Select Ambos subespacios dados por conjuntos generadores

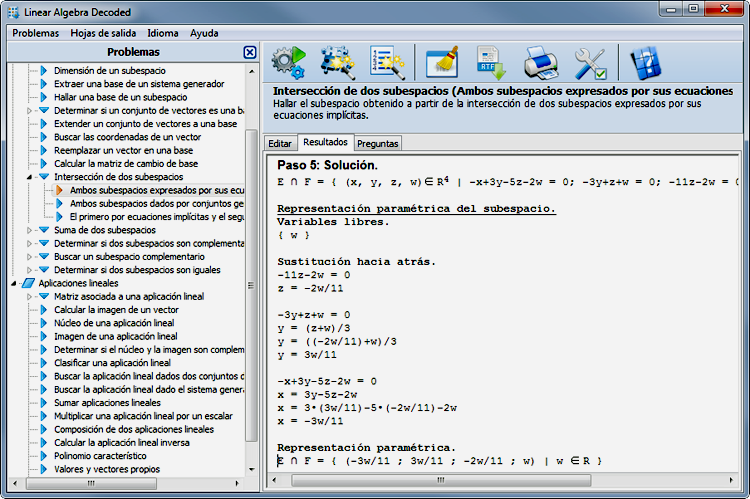[157, 204]
